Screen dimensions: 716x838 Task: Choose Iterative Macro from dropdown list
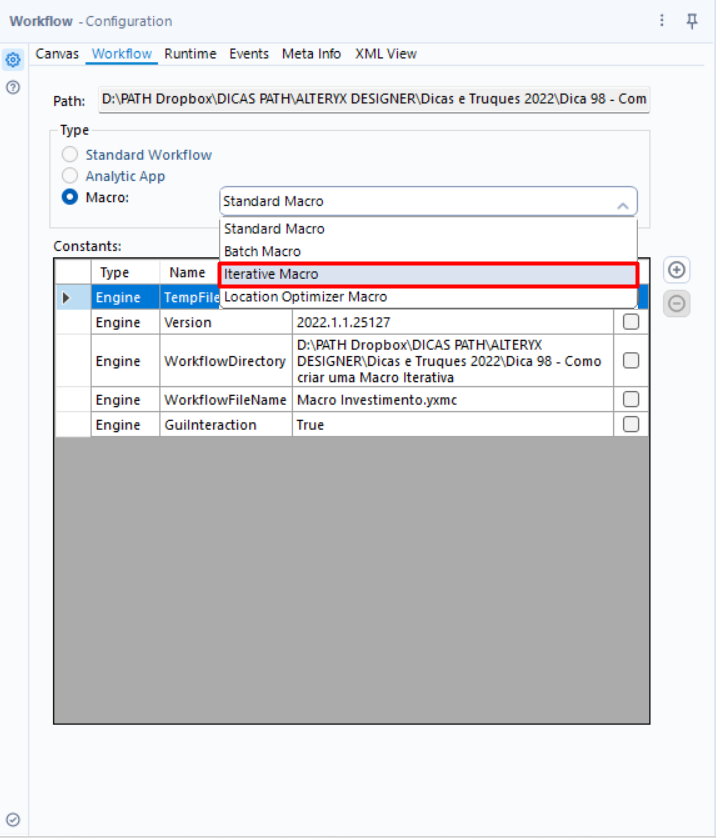point(429,274)
